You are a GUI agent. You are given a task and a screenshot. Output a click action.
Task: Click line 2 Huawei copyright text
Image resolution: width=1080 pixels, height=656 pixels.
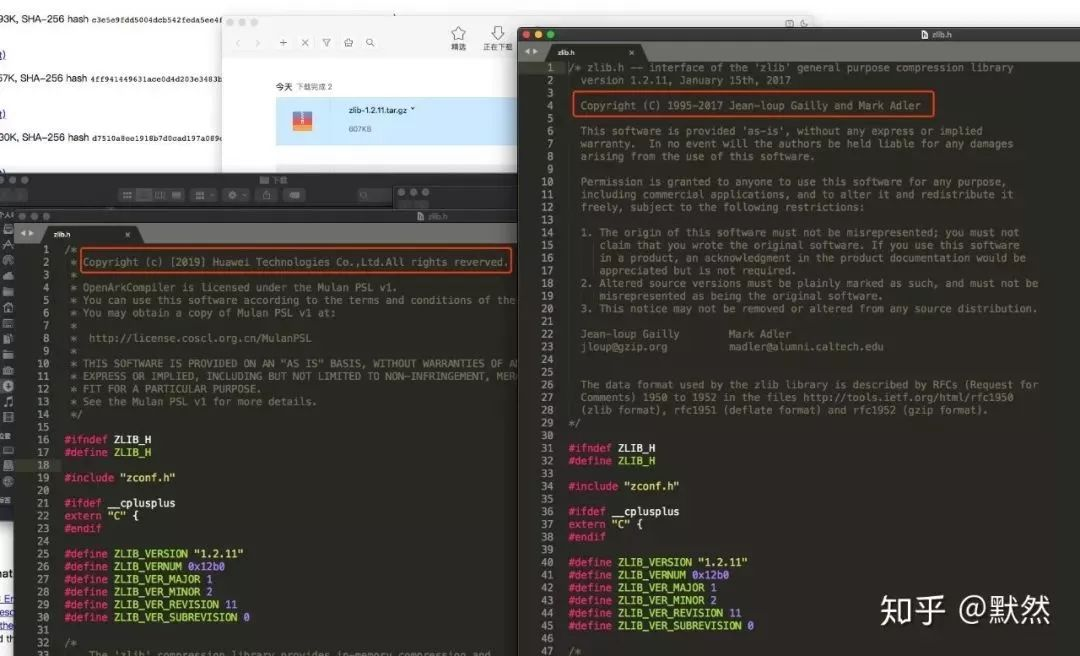[295, 262]
